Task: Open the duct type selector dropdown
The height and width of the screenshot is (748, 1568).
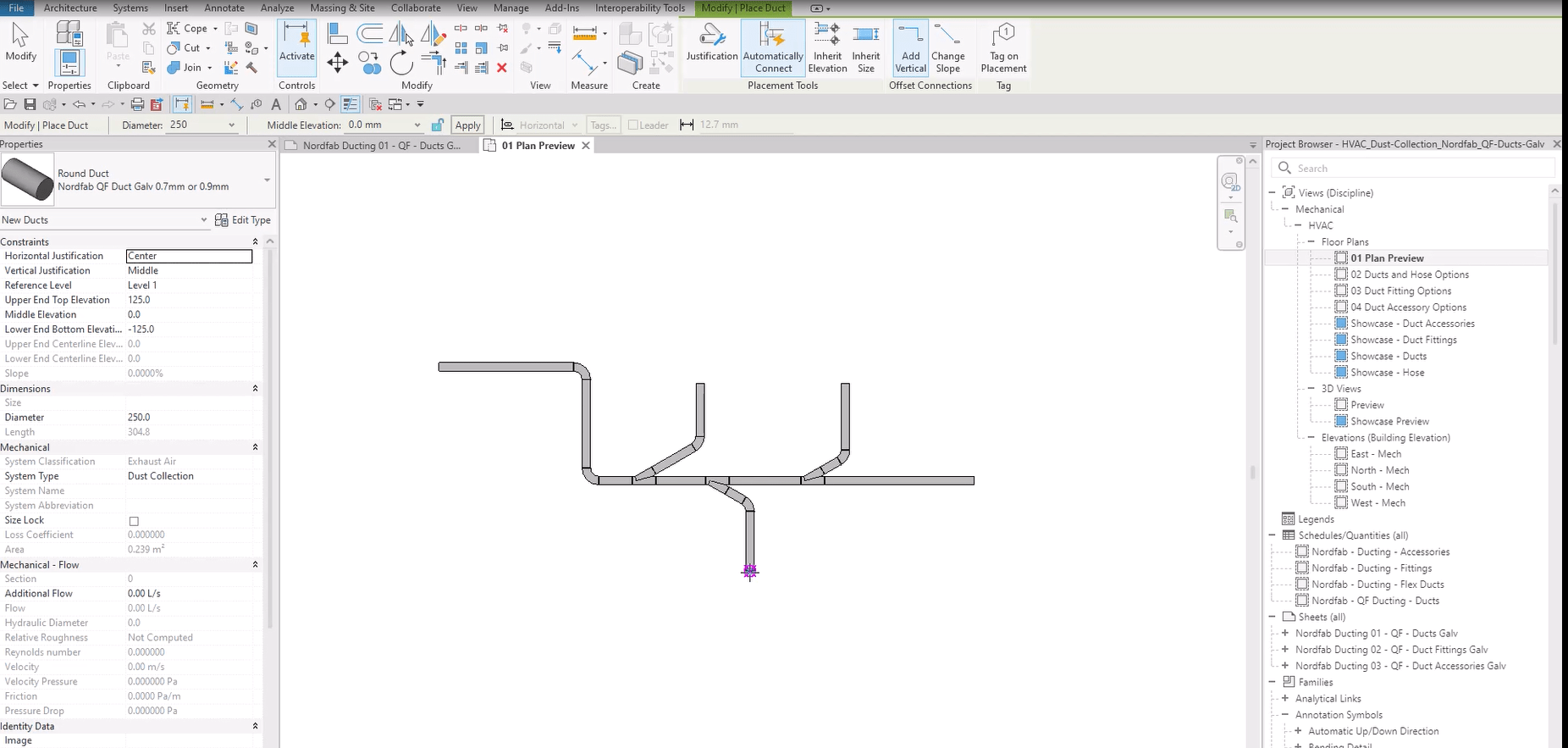Action: [267, 180]
